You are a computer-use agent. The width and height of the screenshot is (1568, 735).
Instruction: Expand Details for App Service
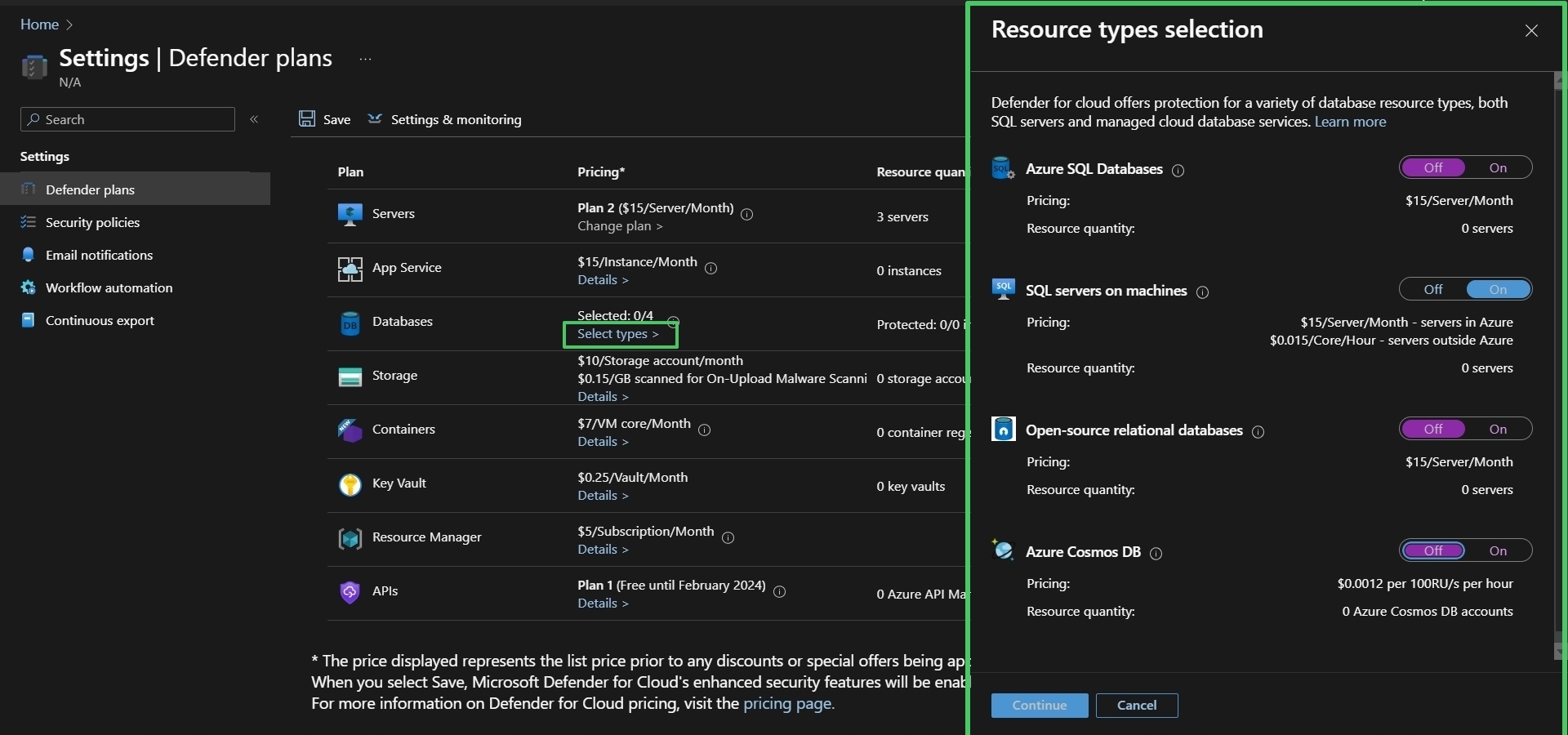coord(603,280)
